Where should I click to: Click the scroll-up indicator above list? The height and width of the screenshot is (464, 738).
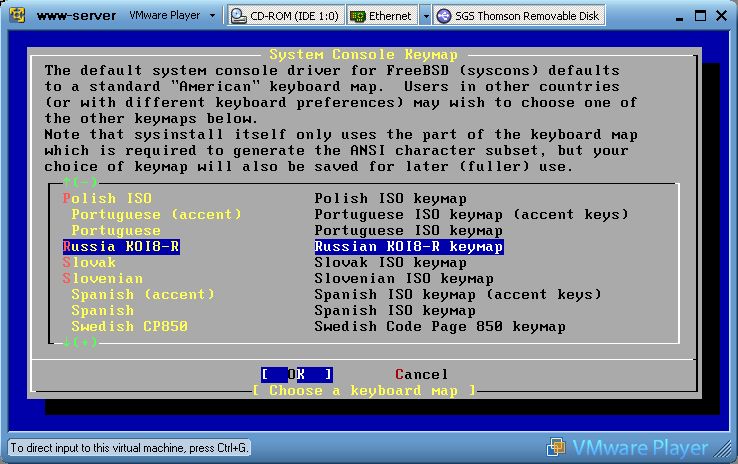pyautogui.click(x=80, y=182)
